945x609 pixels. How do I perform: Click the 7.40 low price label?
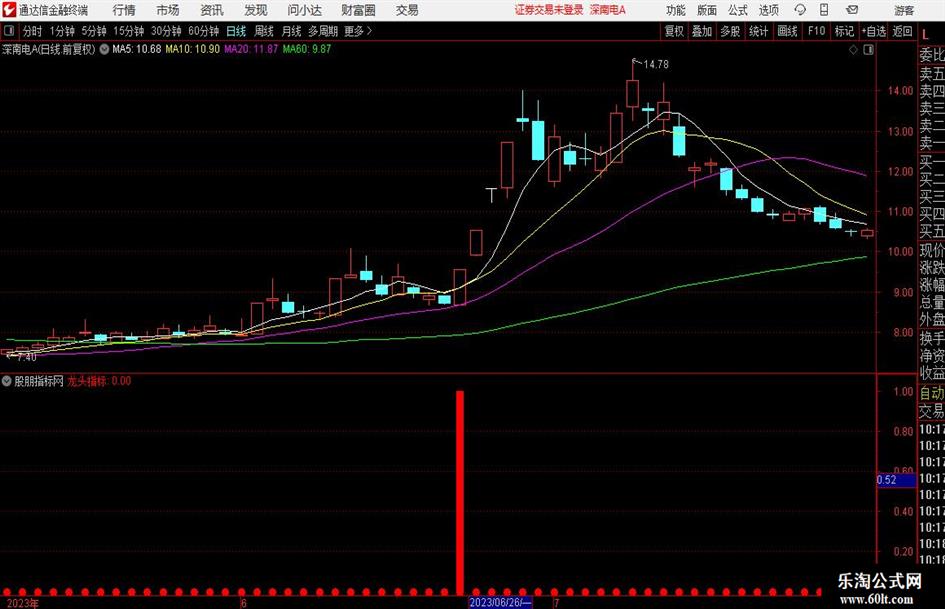[x=27, y=357]
